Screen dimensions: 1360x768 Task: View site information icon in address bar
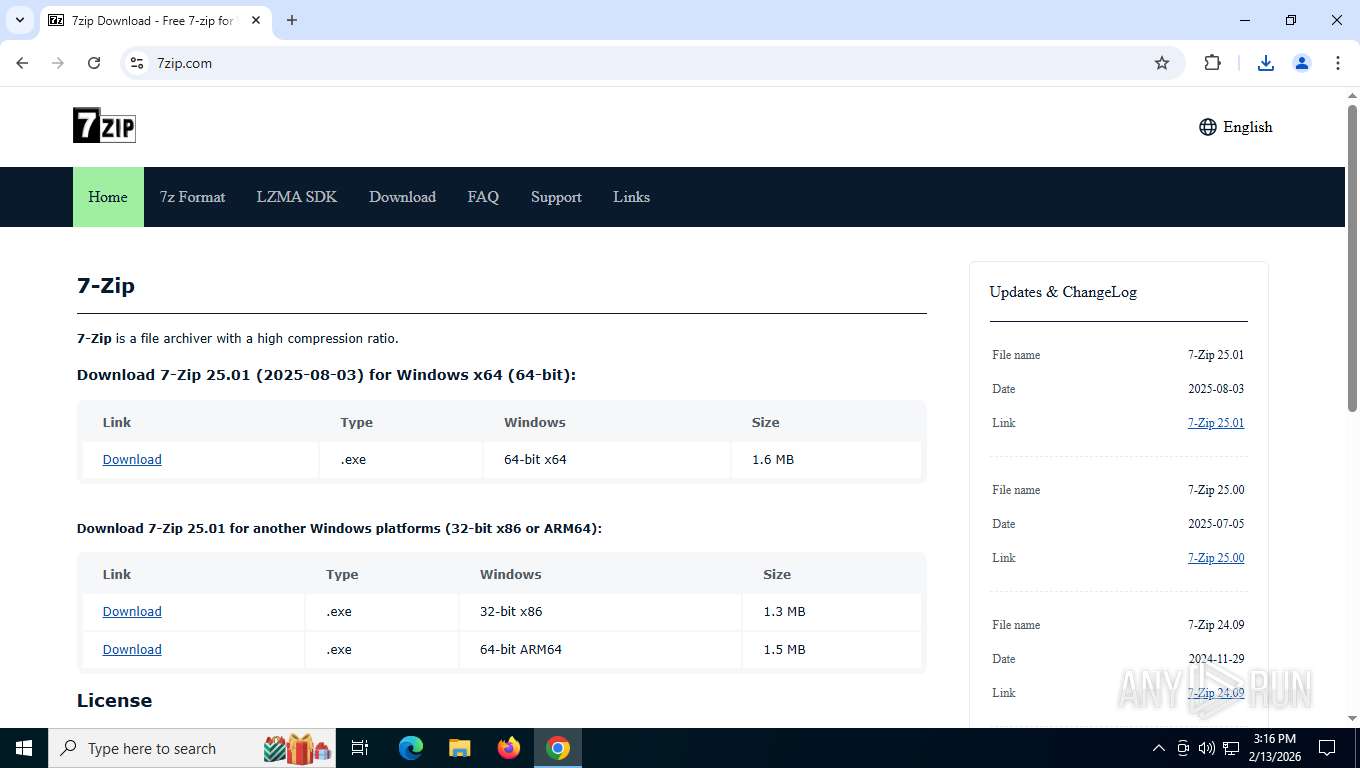138,63
